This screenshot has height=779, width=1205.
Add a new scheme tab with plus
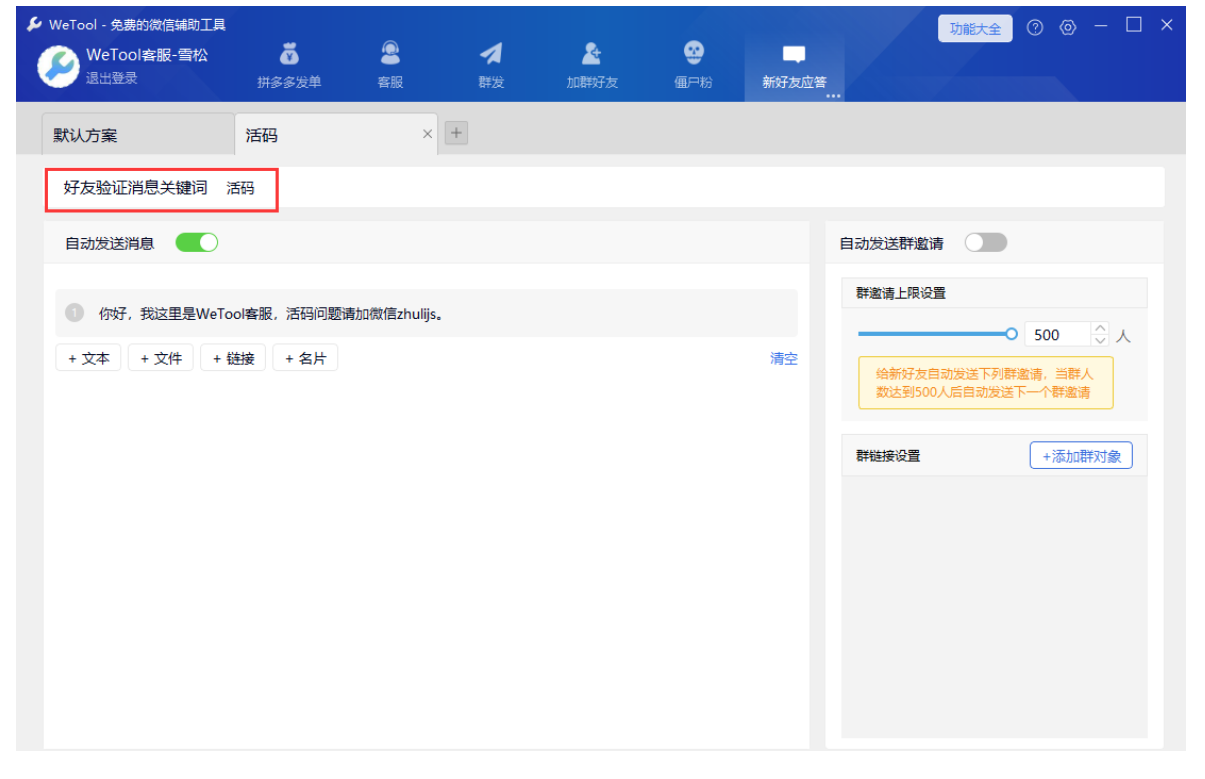456,132
